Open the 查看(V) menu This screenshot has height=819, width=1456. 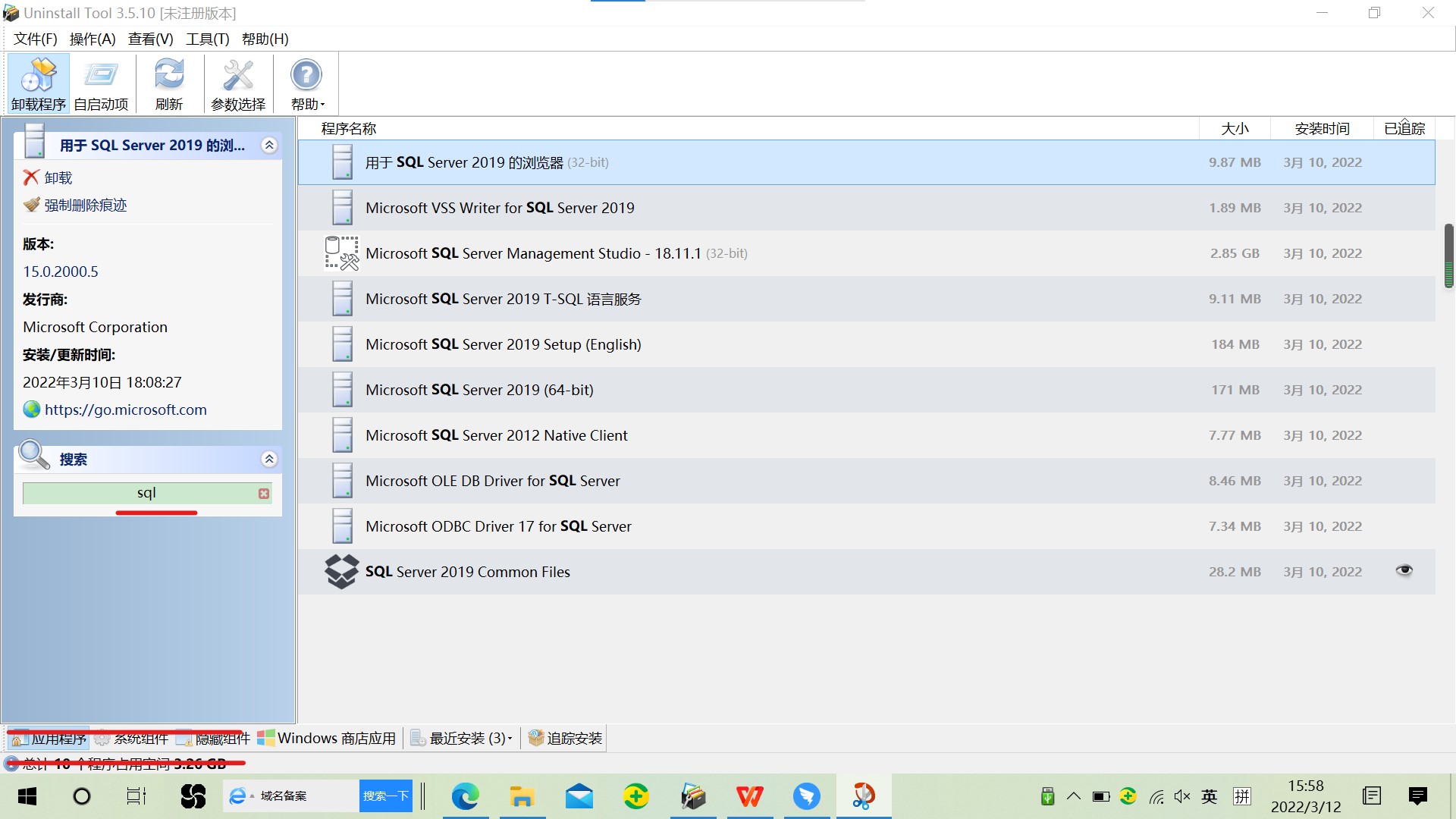(x=150, y=39)
